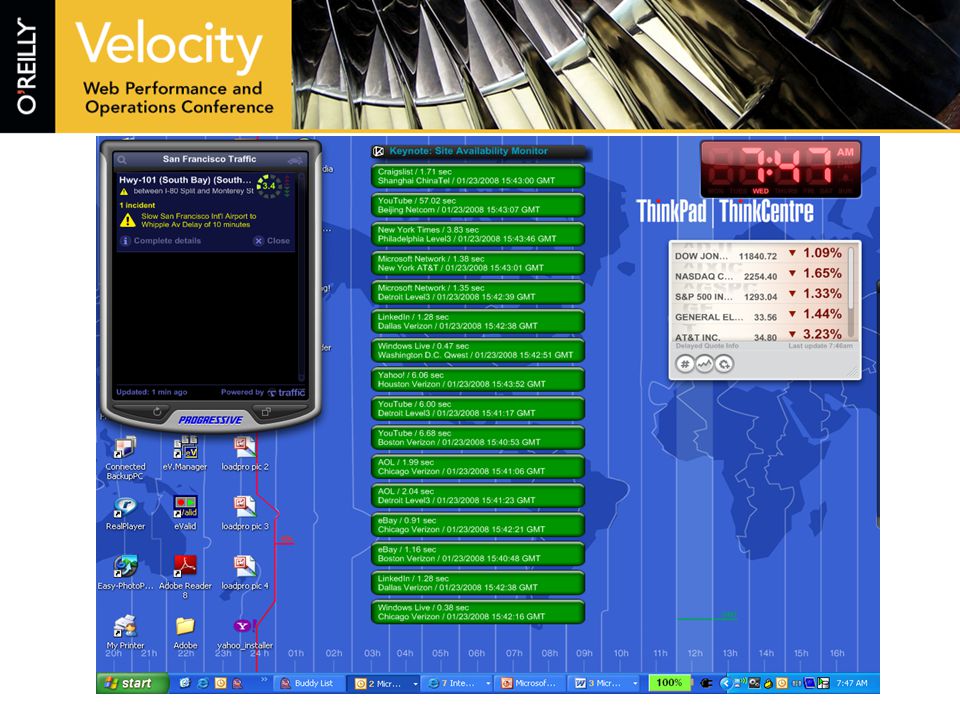Select the Craigslist Shanghai ChinaTel entry
Screen dimensions: 960x720
point(478,176)
